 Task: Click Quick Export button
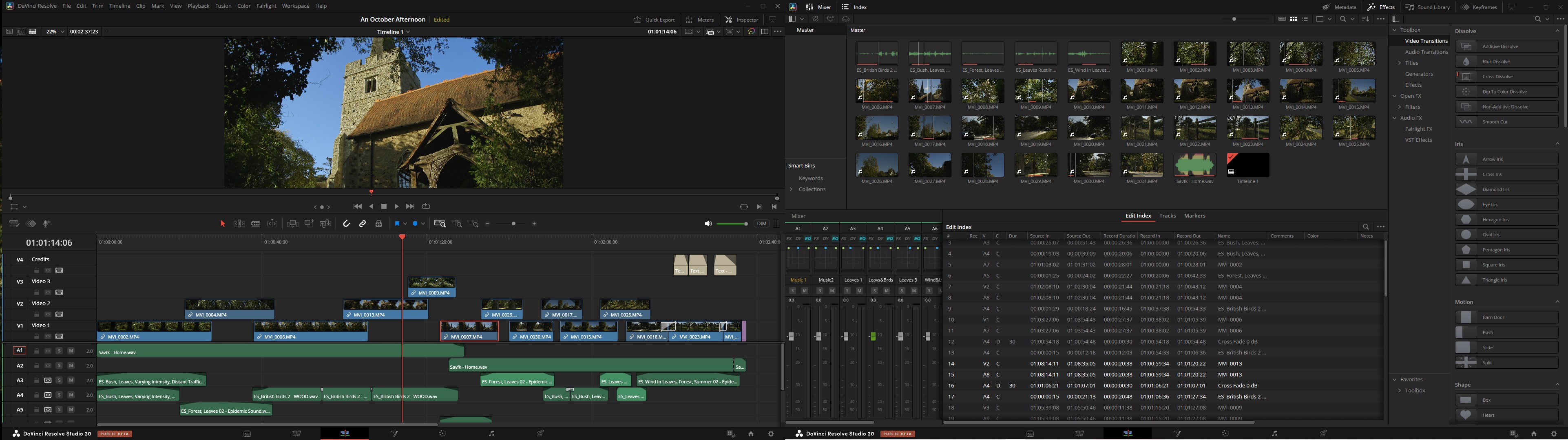pyautogui.click(x=655, y=20)
